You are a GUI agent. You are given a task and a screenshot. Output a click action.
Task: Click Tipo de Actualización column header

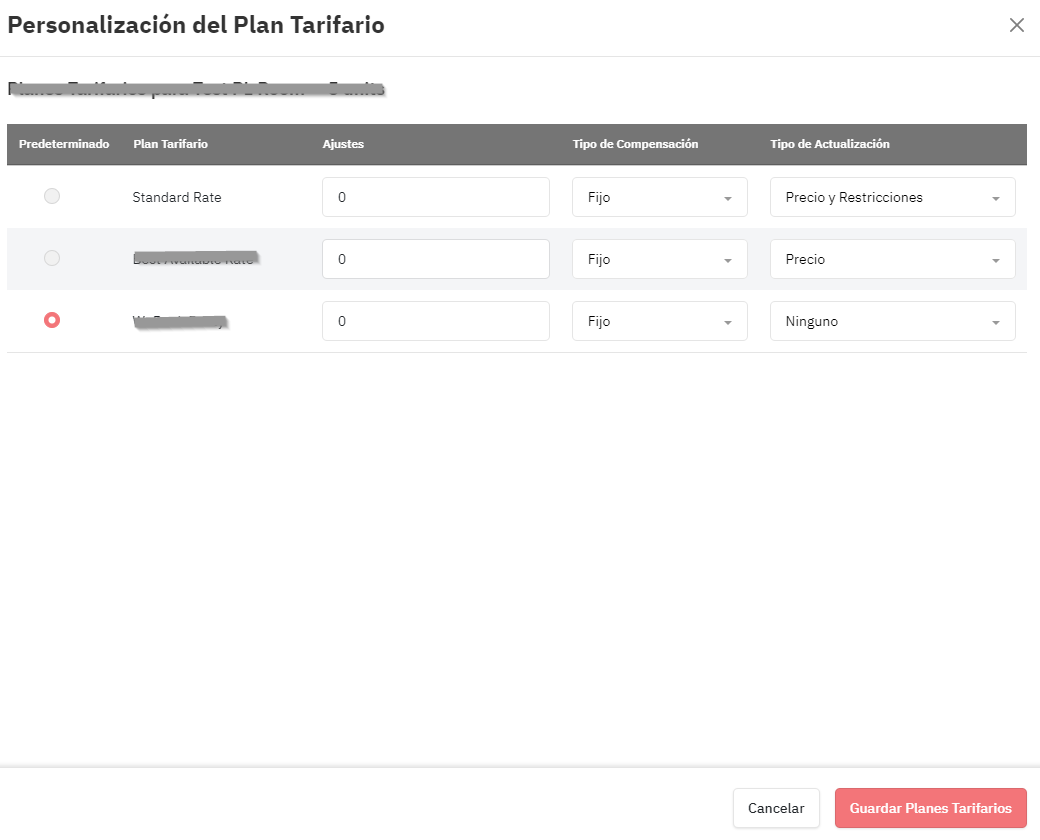point(830,144)
